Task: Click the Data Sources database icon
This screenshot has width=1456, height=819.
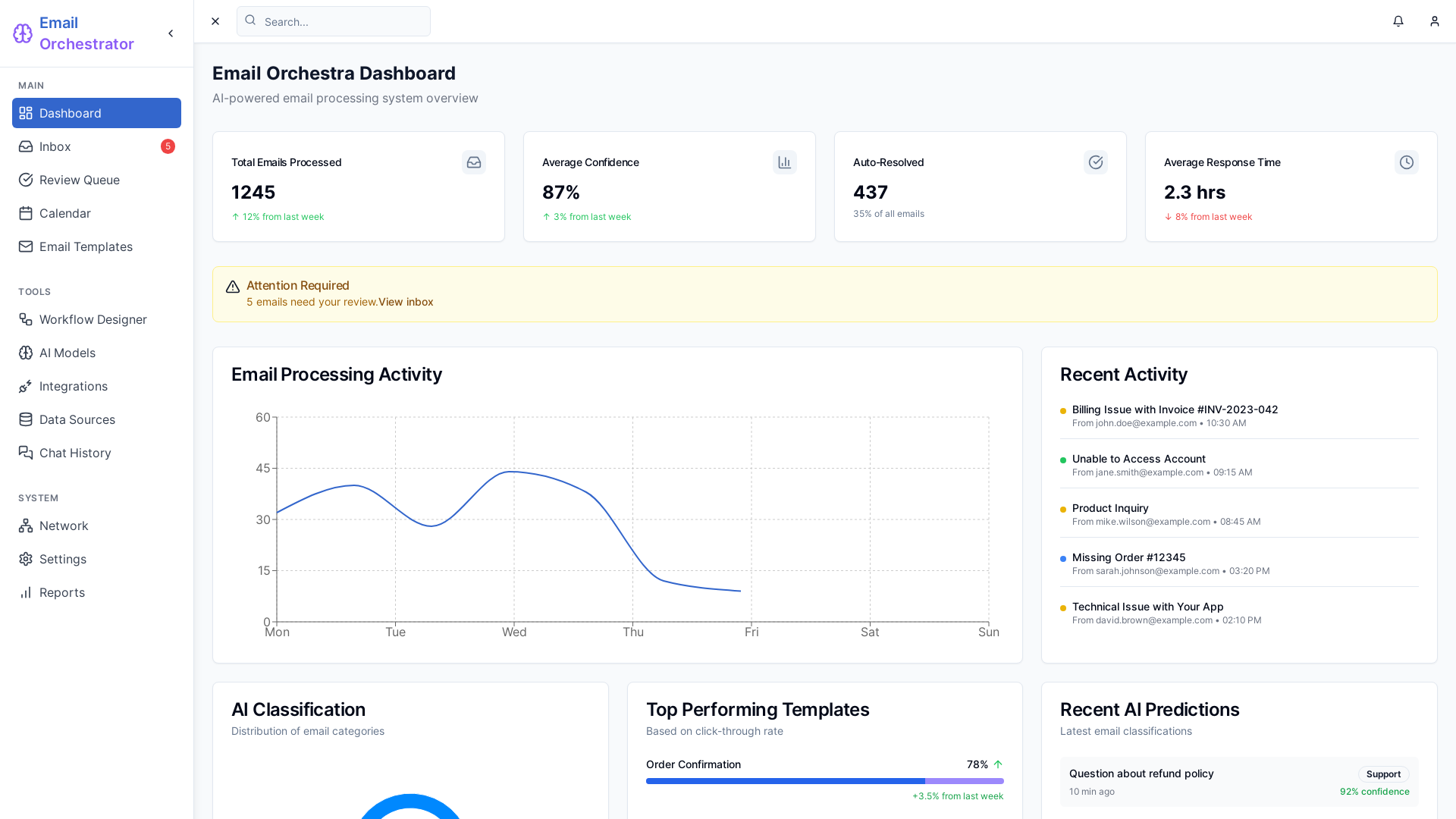Action: tap(26, 419)
